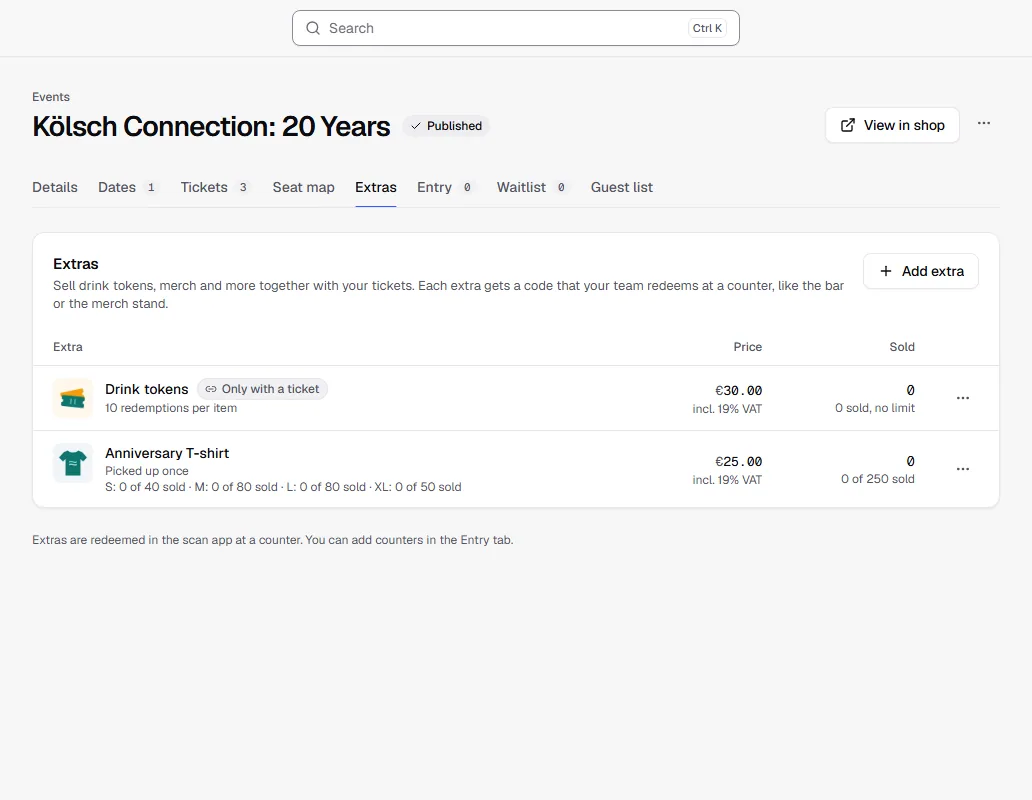Click the plus icon on Add extra
Screen dimensions: 1032x800
click(886, 271)
